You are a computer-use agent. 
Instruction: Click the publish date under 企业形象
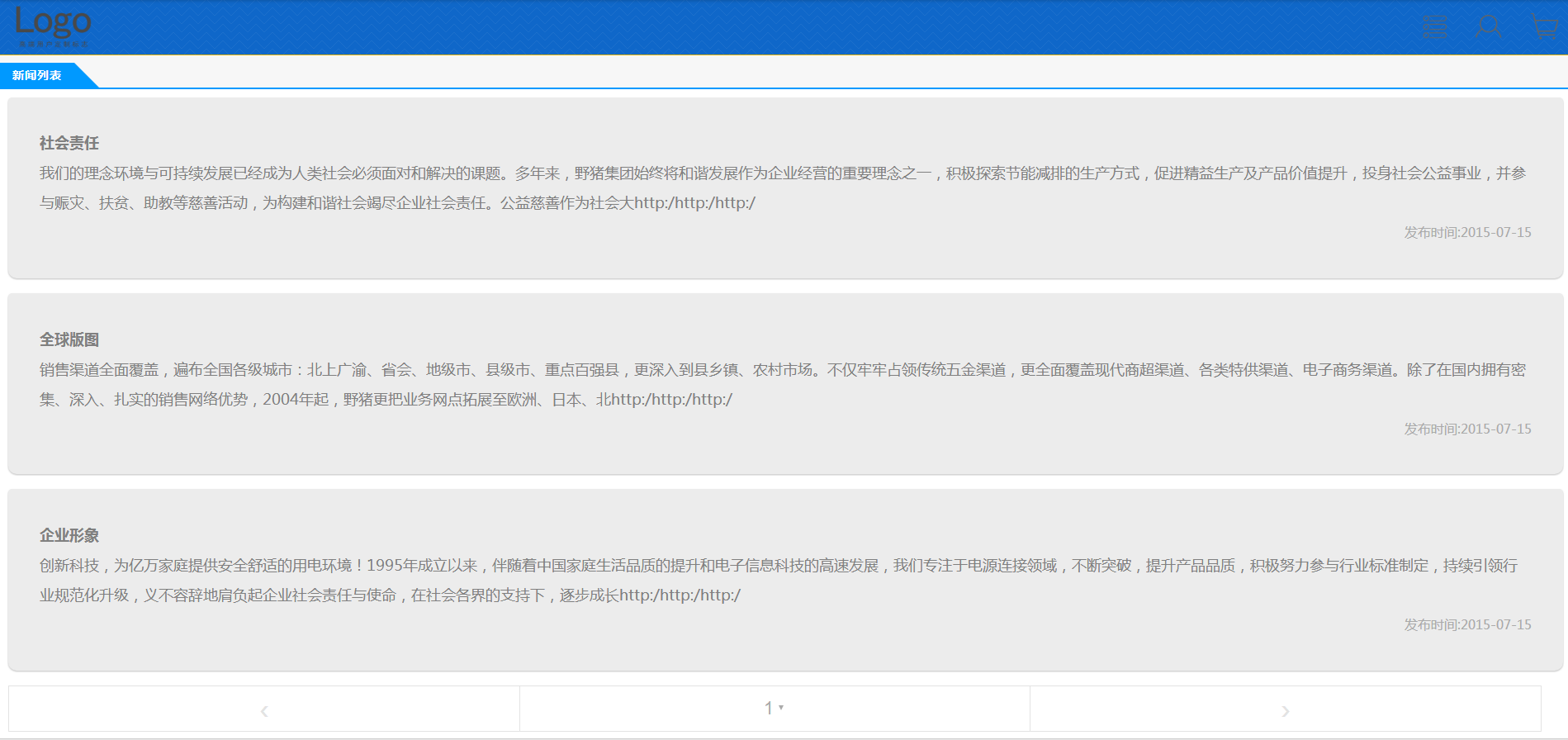1467,625
